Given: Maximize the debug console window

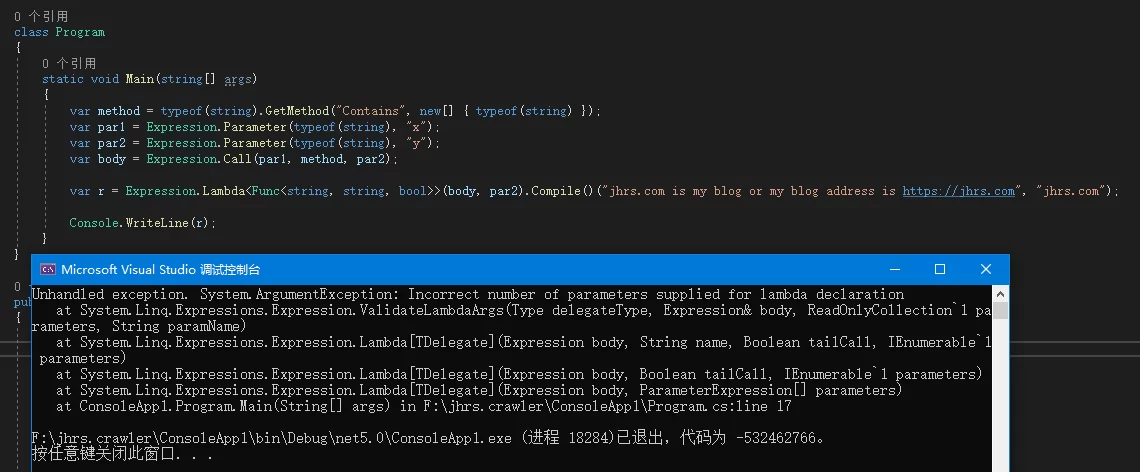Looking at the screenshot, I should tap(939, 269).
